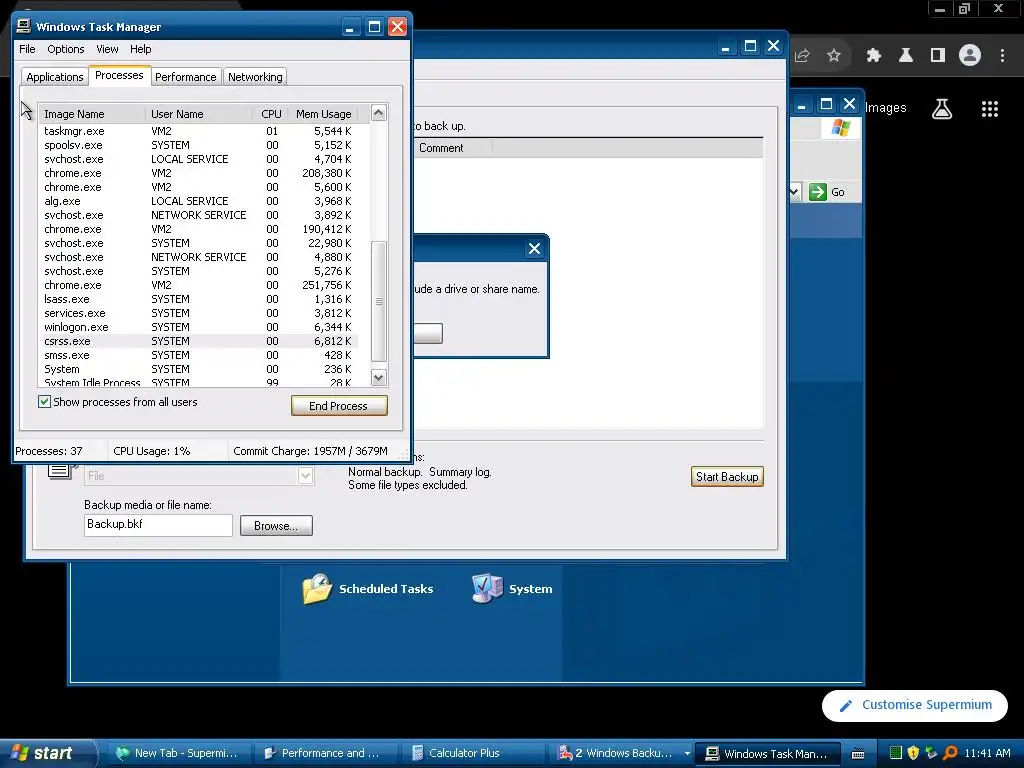The width and height of the screenshot is (1024, 768).
Task: Open the Help menu in Task Manager
Action: (x=140, y=49)
